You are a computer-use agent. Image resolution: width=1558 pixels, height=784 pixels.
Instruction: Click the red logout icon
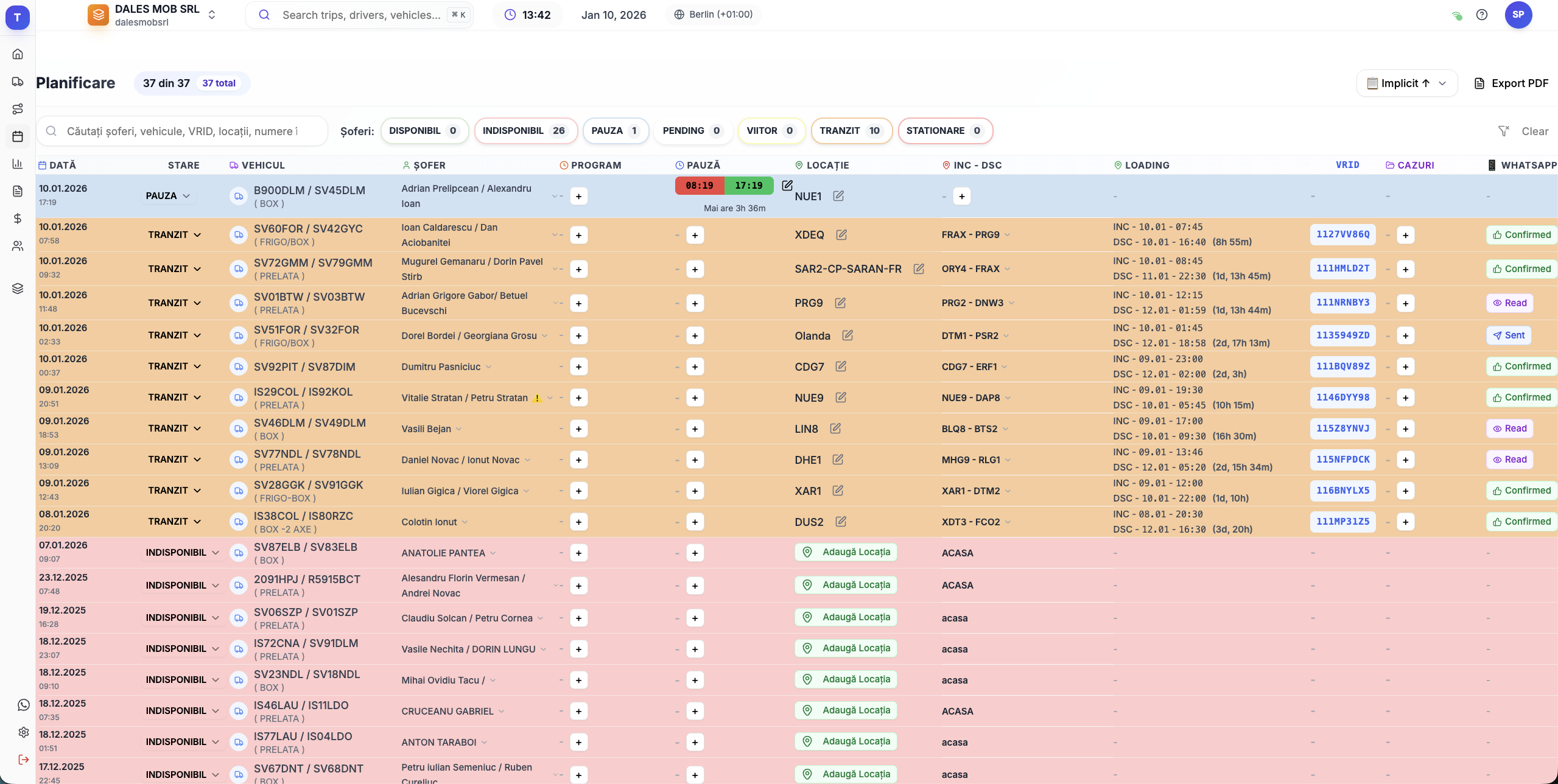pyautogui.click(x=23, y=760)
